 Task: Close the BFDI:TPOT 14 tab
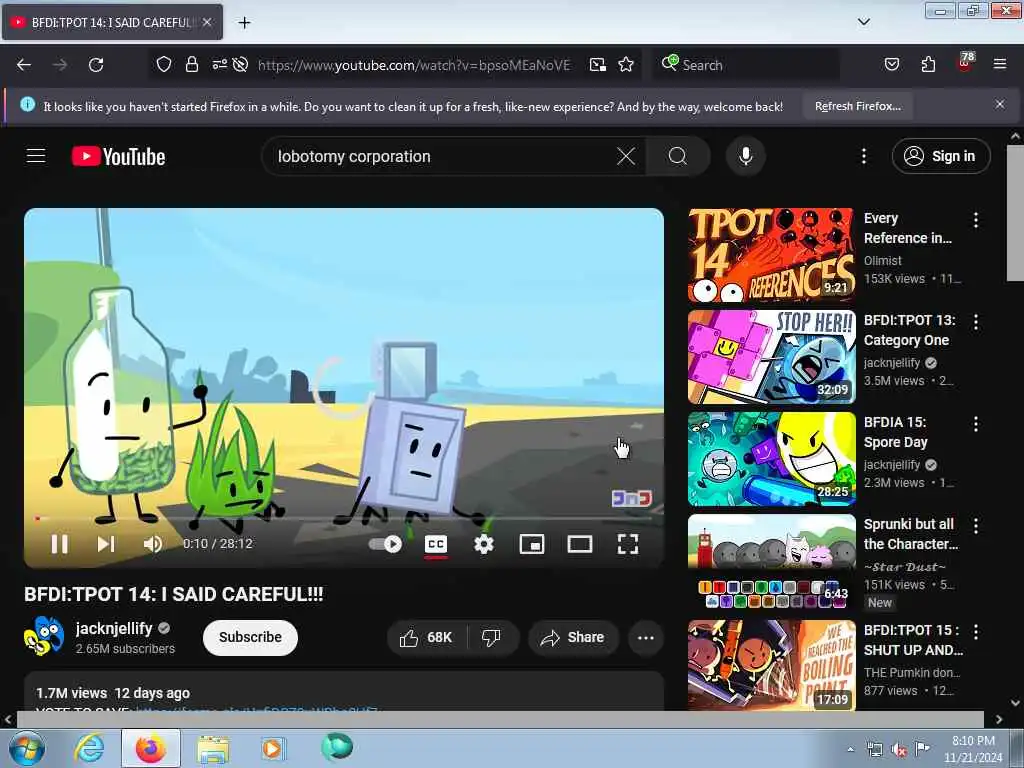coord(207,22)
